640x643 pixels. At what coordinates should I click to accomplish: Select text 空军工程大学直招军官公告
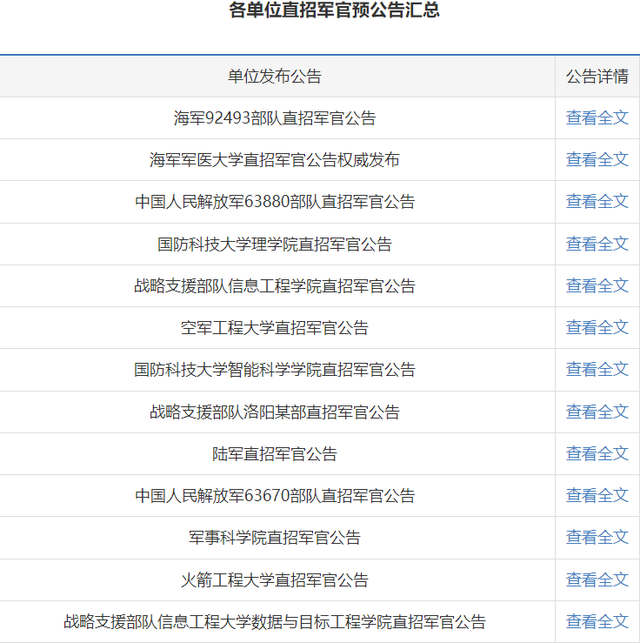pyautogui.click(x=275, y=328)
